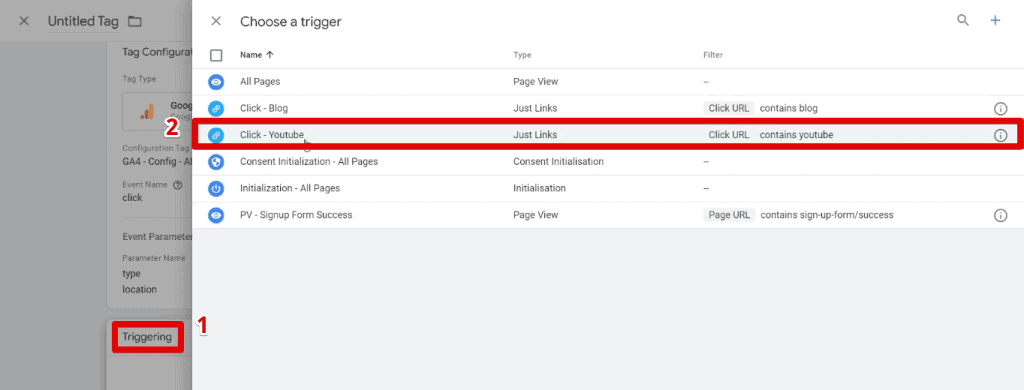The image size is (1024, 390).
Task: Click the 'type' parameter name
Action: pyautogui.click(x=131, y=274)
